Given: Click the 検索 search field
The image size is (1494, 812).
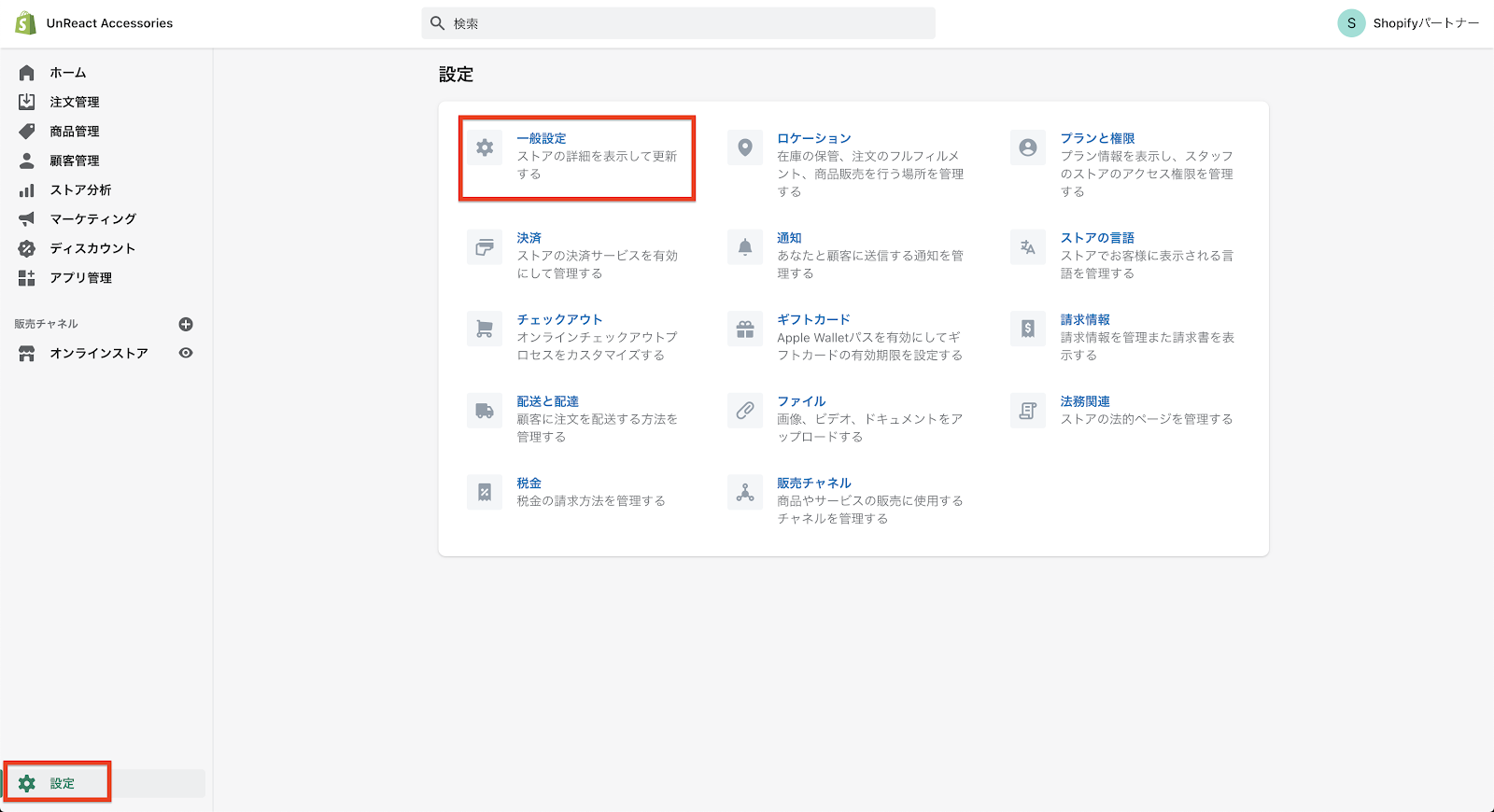Looking at the screenshot, I should (x=678, y=23).
